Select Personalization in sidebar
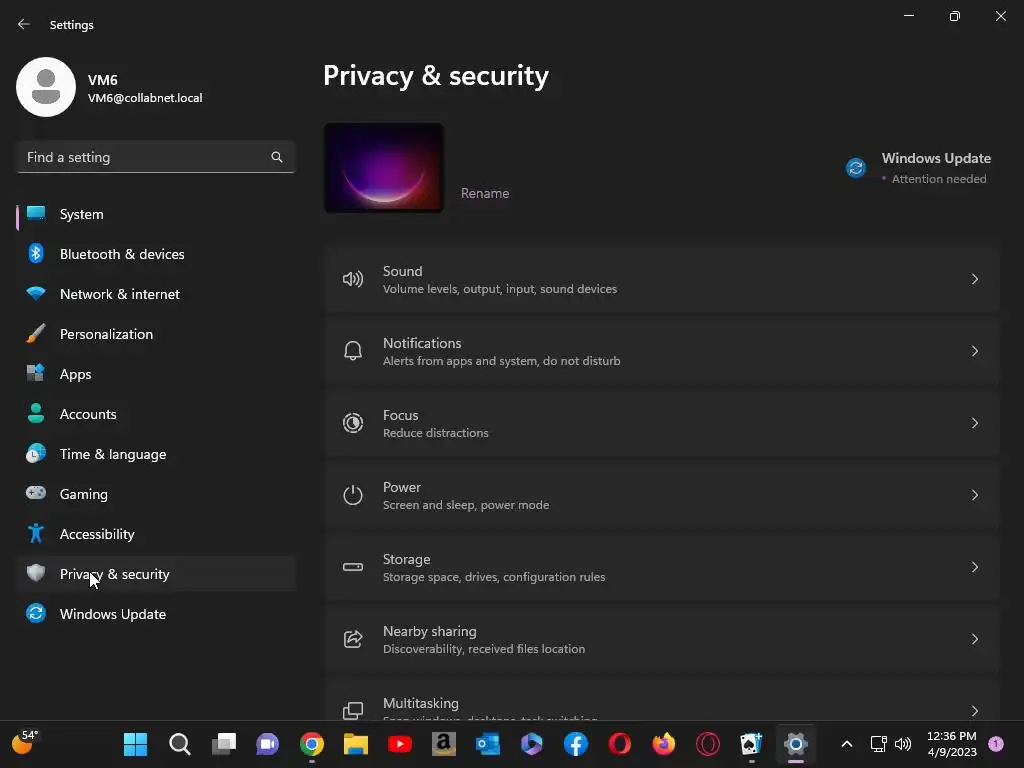The image size is (1024, 768). coord(156,334)
